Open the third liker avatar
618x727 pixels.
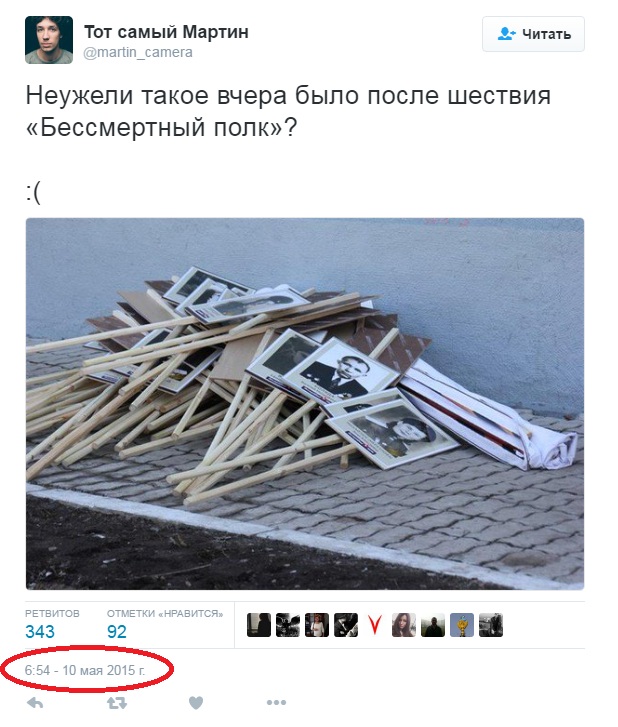pos(317,625)
